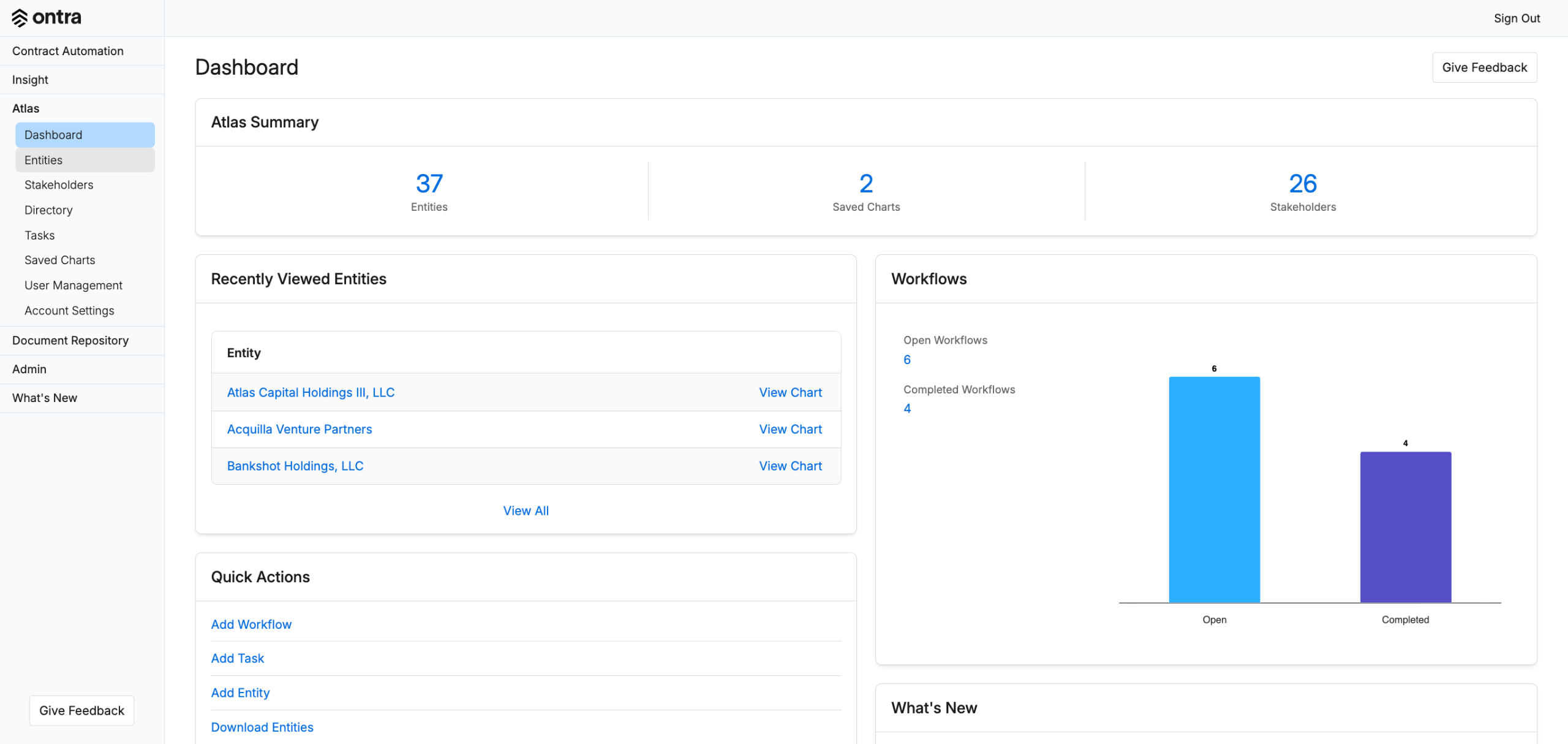
Task: Open Entities in the sidebar
Action: 43,160
